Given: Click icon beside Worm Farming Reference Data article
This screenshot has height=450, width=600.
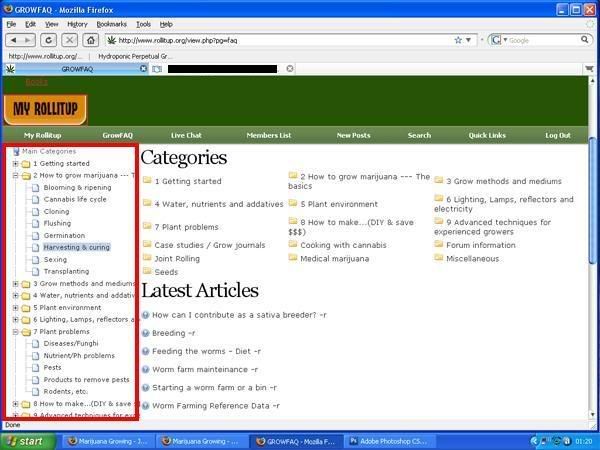Looking at the screenshot, I should (x=145, y=406).
